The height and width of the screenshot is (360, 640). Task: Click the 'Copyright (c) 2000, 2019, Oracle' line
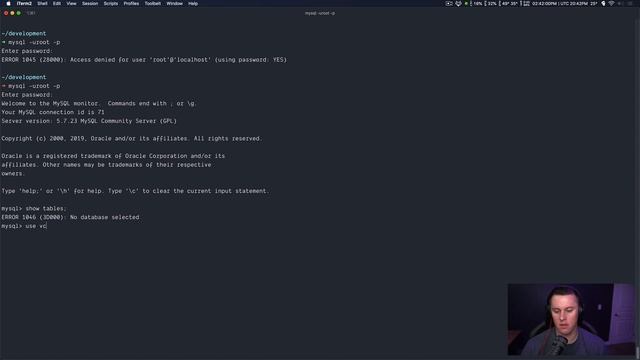pyautogui.click(x=131, y=138)
